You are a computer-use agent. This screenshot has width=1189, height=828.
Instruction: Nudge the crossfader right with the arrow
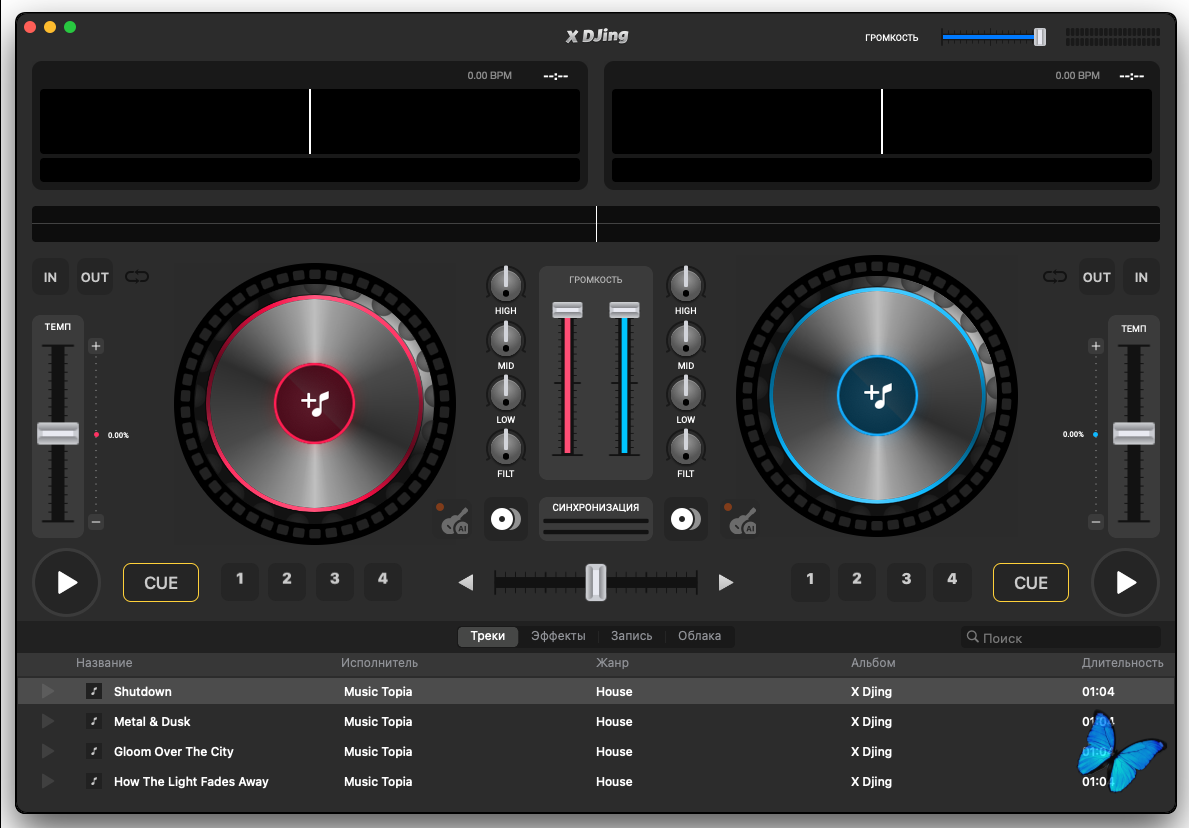726,582
